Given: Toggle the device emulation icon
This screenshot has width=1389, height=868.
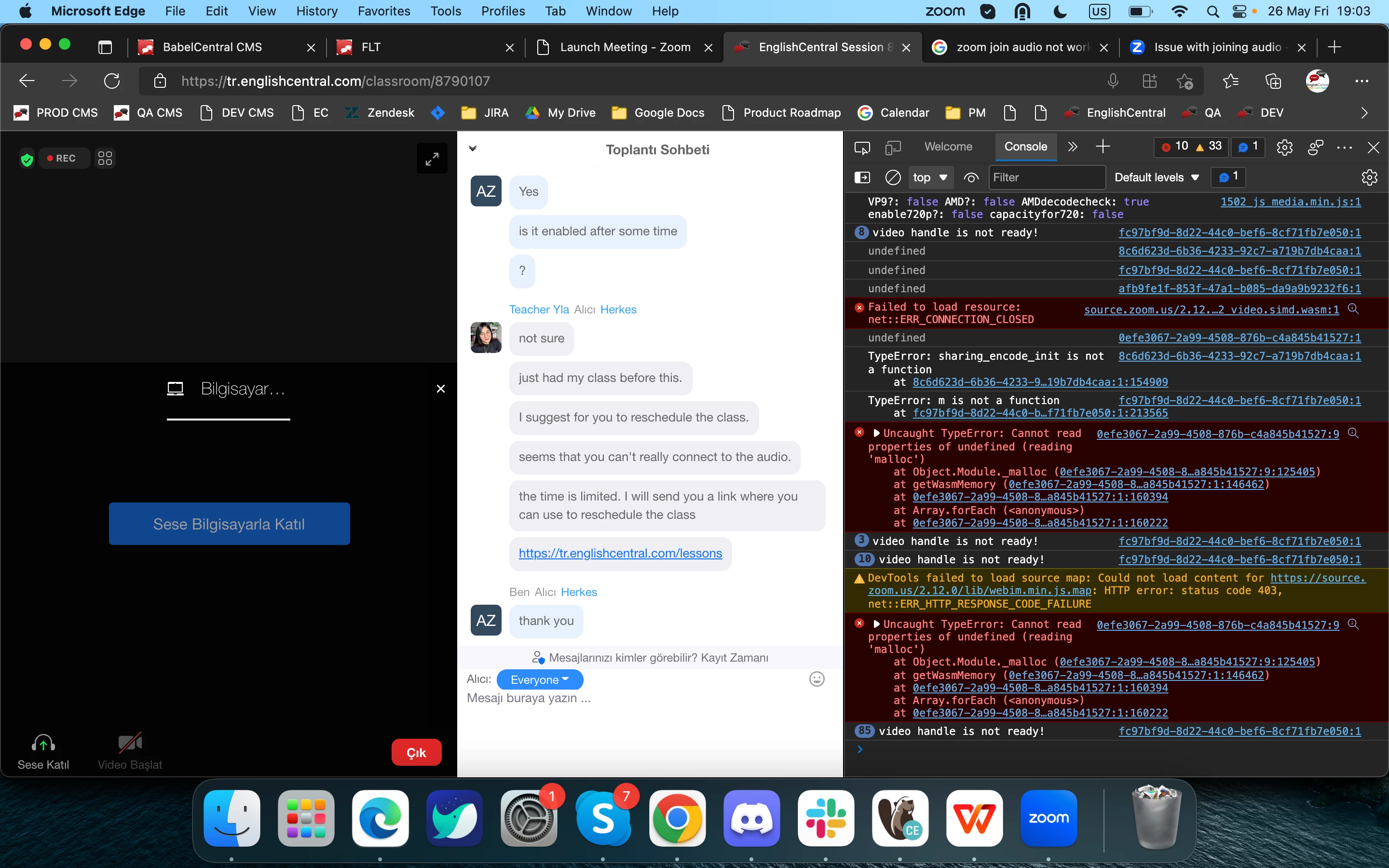Looking at the screenshot, I should (x=893, y=148).
